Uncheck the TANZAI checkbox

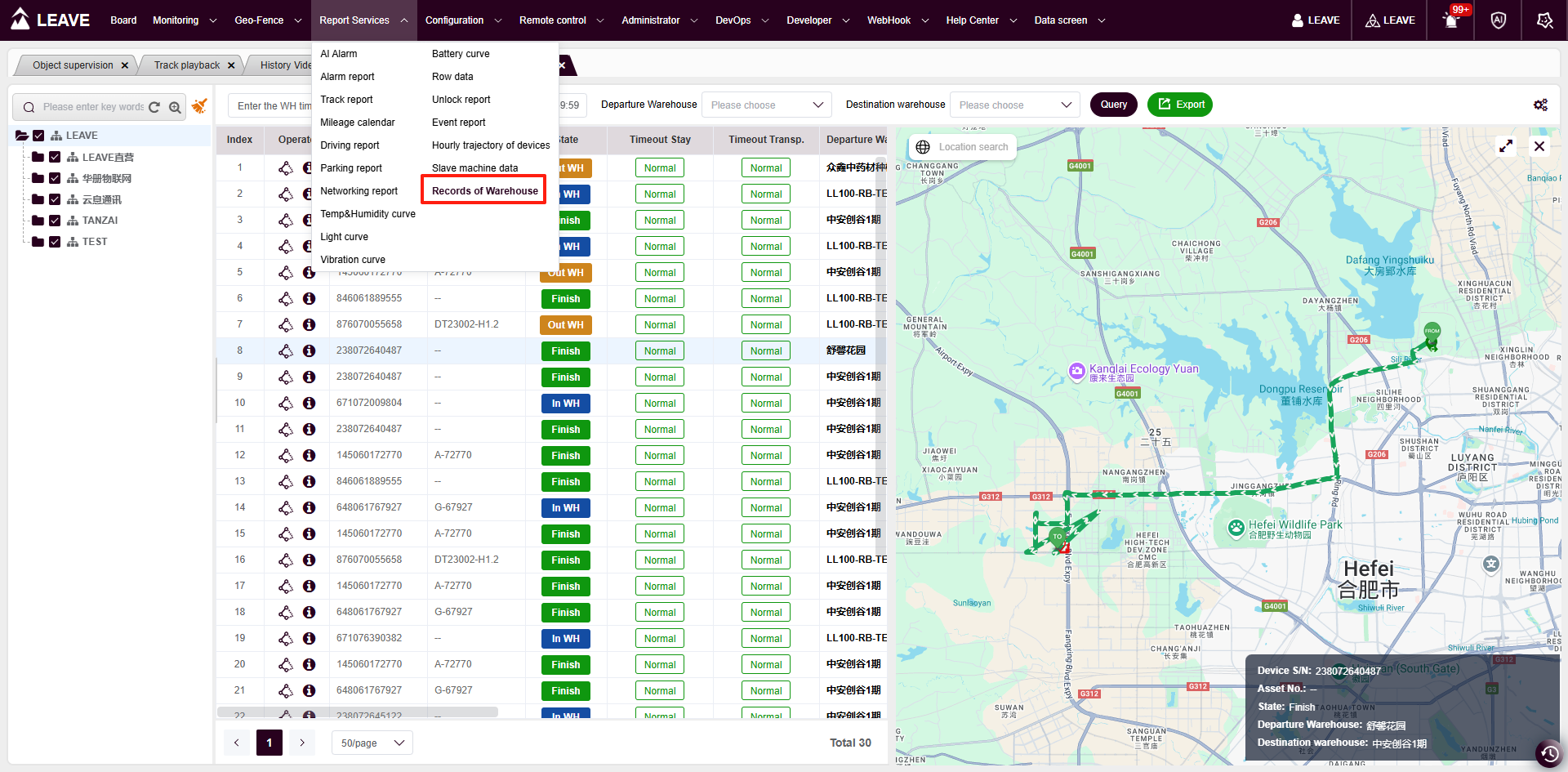click(55, 221)
